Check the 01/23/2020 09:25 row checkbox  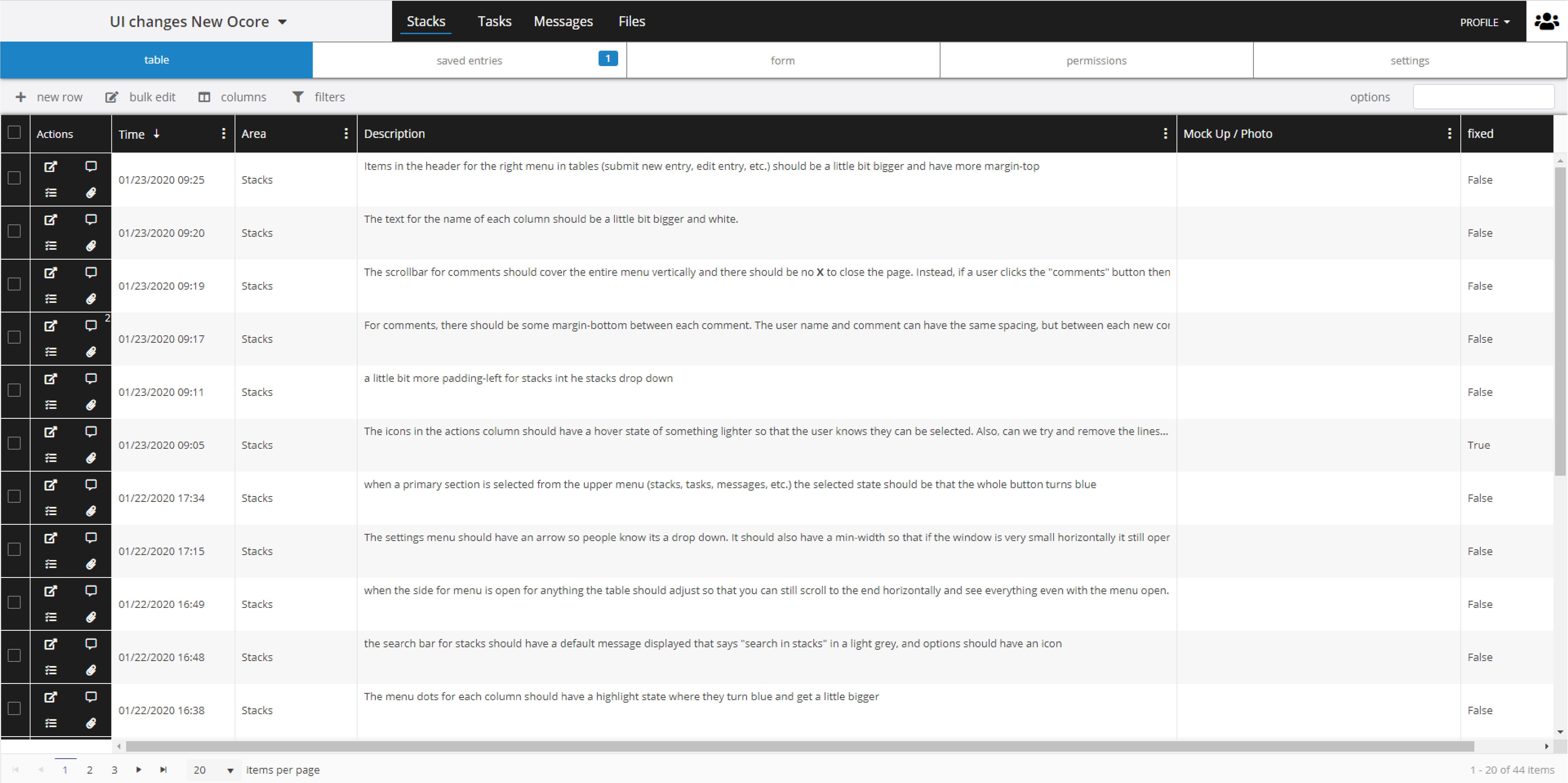click(15, 178)
